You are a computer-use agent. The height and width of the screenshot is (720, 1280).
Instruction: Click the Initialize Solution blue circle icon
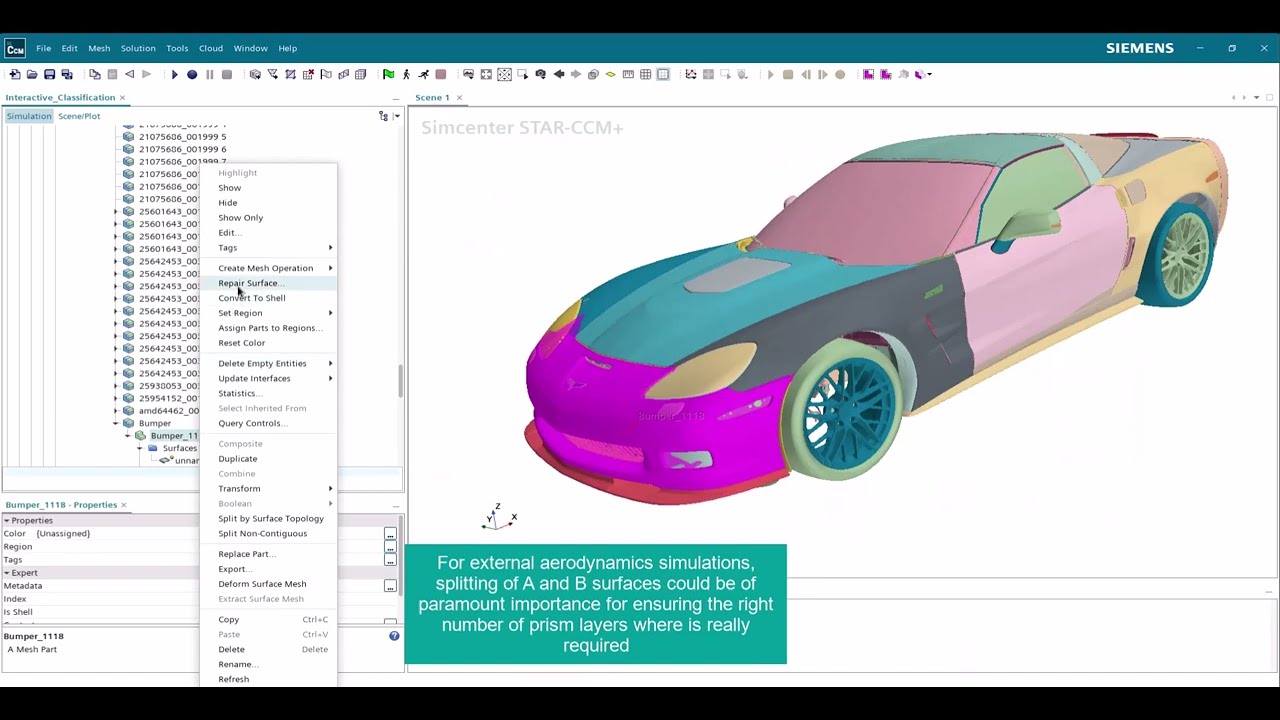click(x=192, y=74)
